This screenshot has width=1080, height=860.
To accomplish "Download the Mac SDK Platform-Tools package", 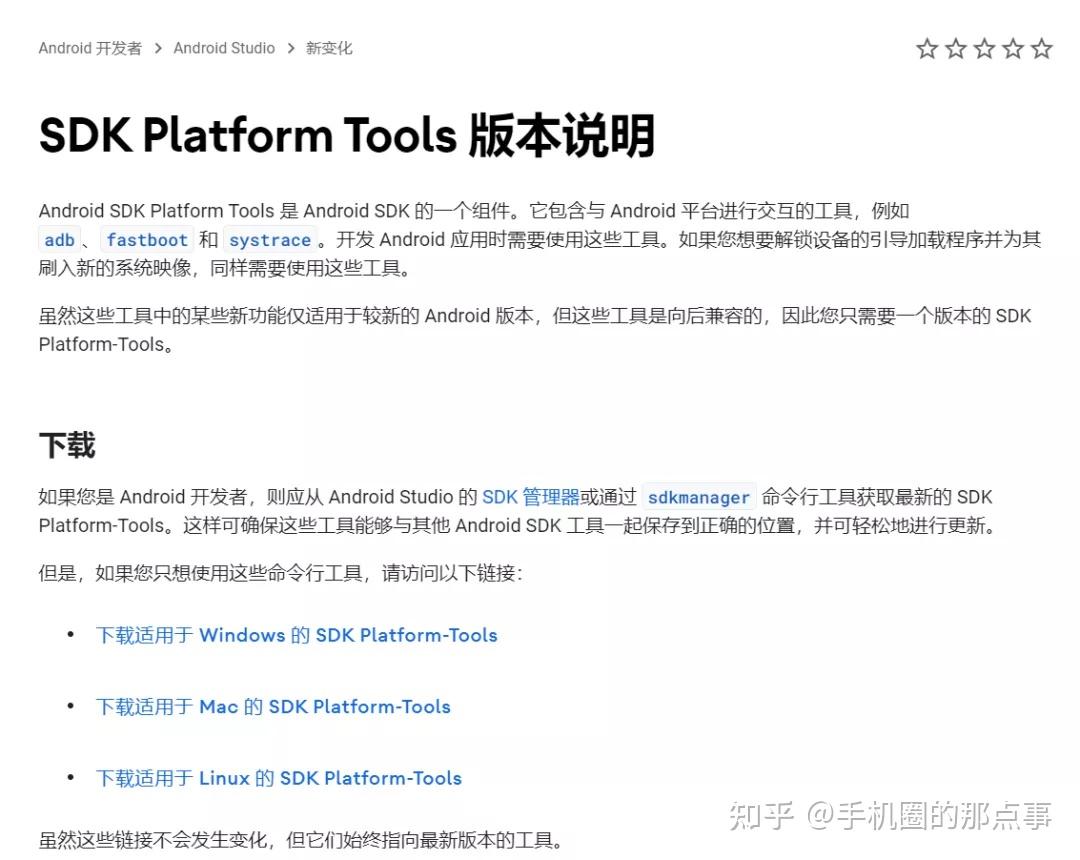I will tap(273, 707).
